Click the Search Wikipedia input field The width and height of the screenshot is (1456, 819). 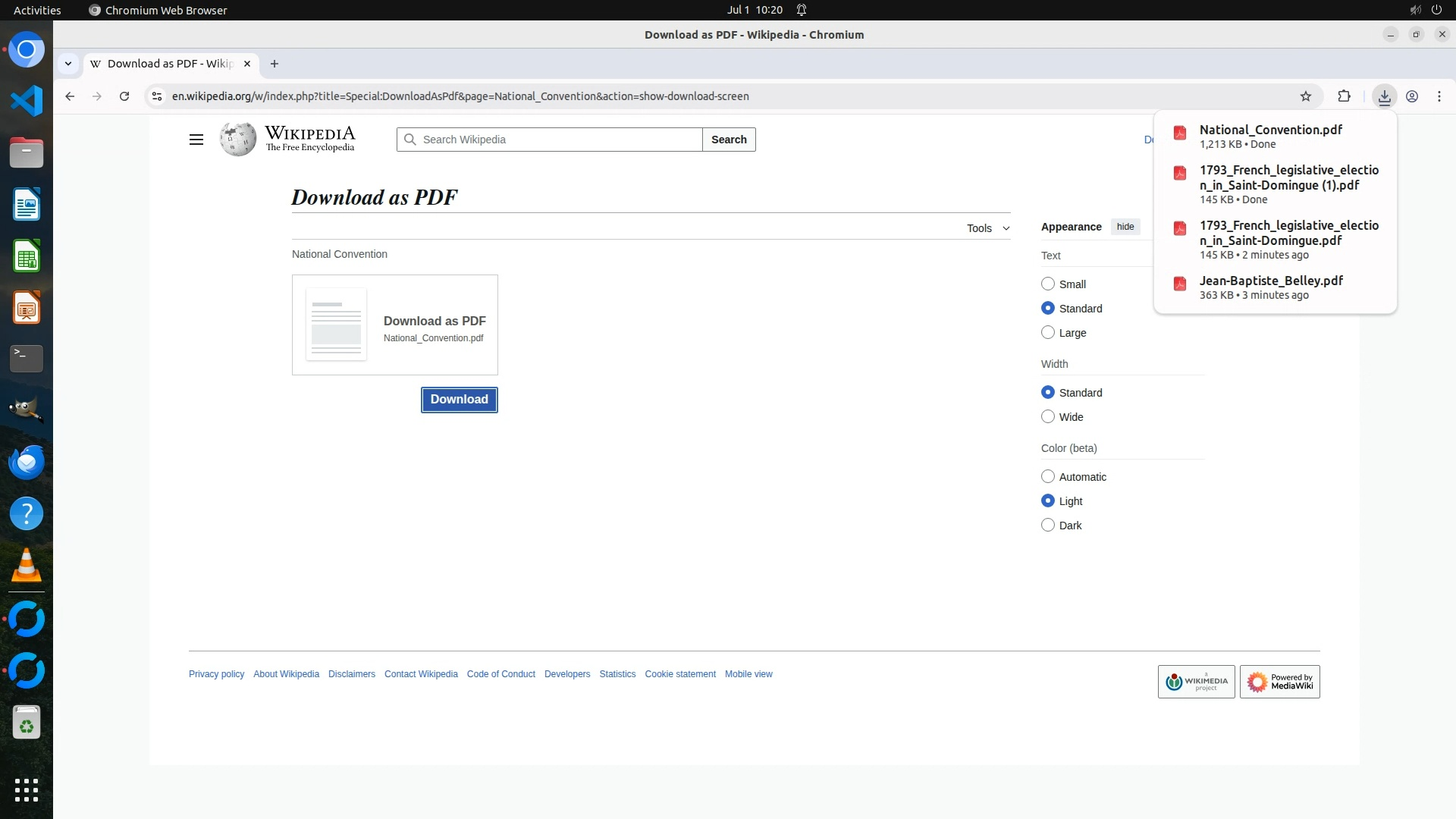(557, 140)
